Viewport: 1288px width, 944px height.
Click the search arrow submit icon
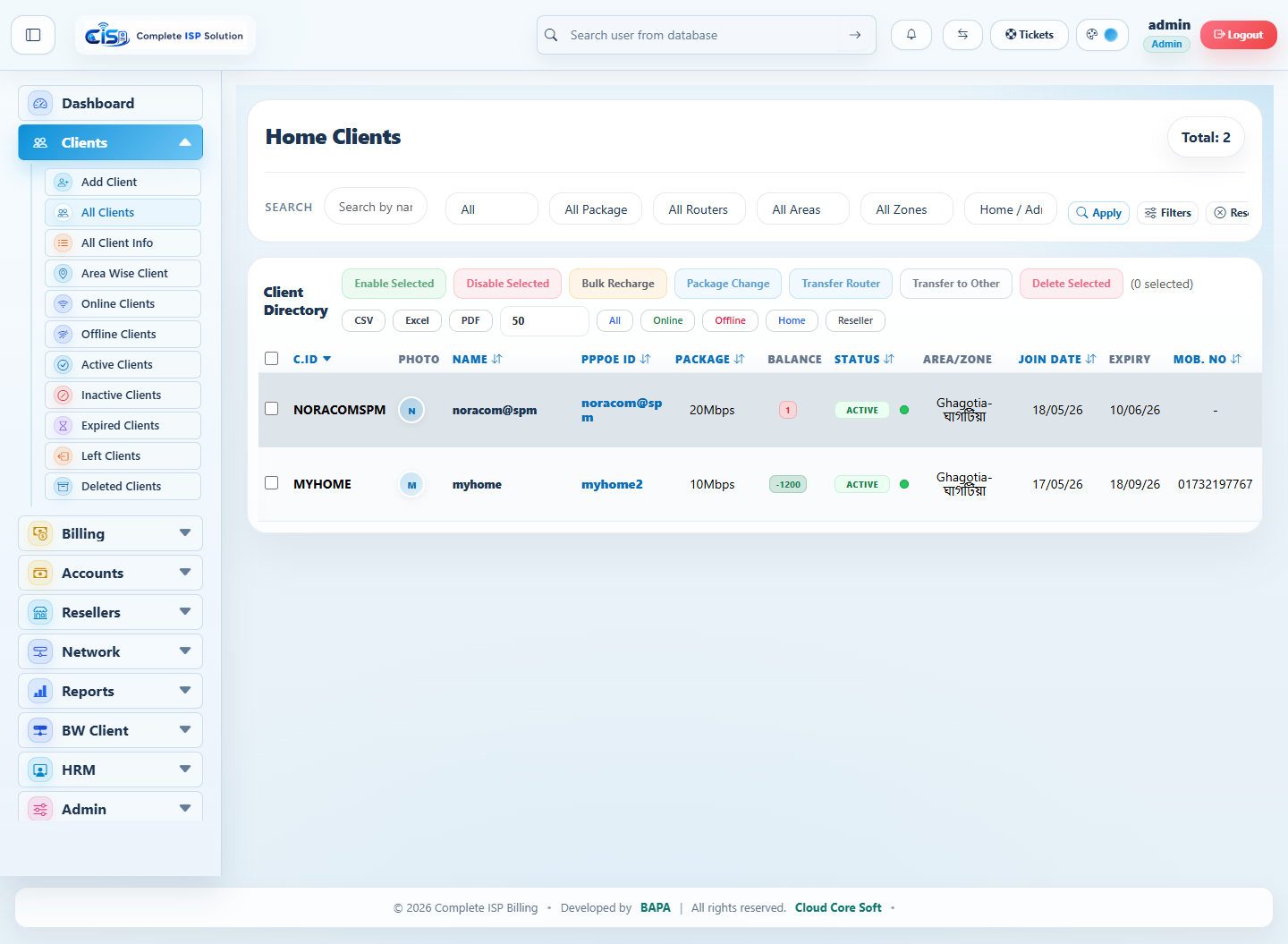pyautogui.click(x=855, y=35)
